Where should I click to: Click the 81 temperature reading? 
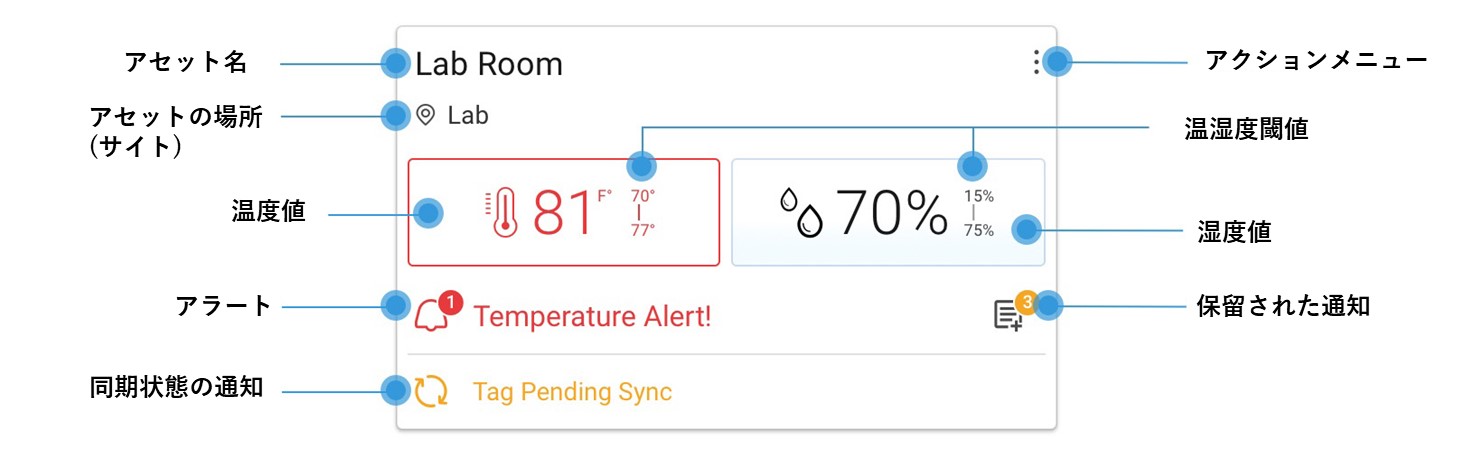(563, 212)
